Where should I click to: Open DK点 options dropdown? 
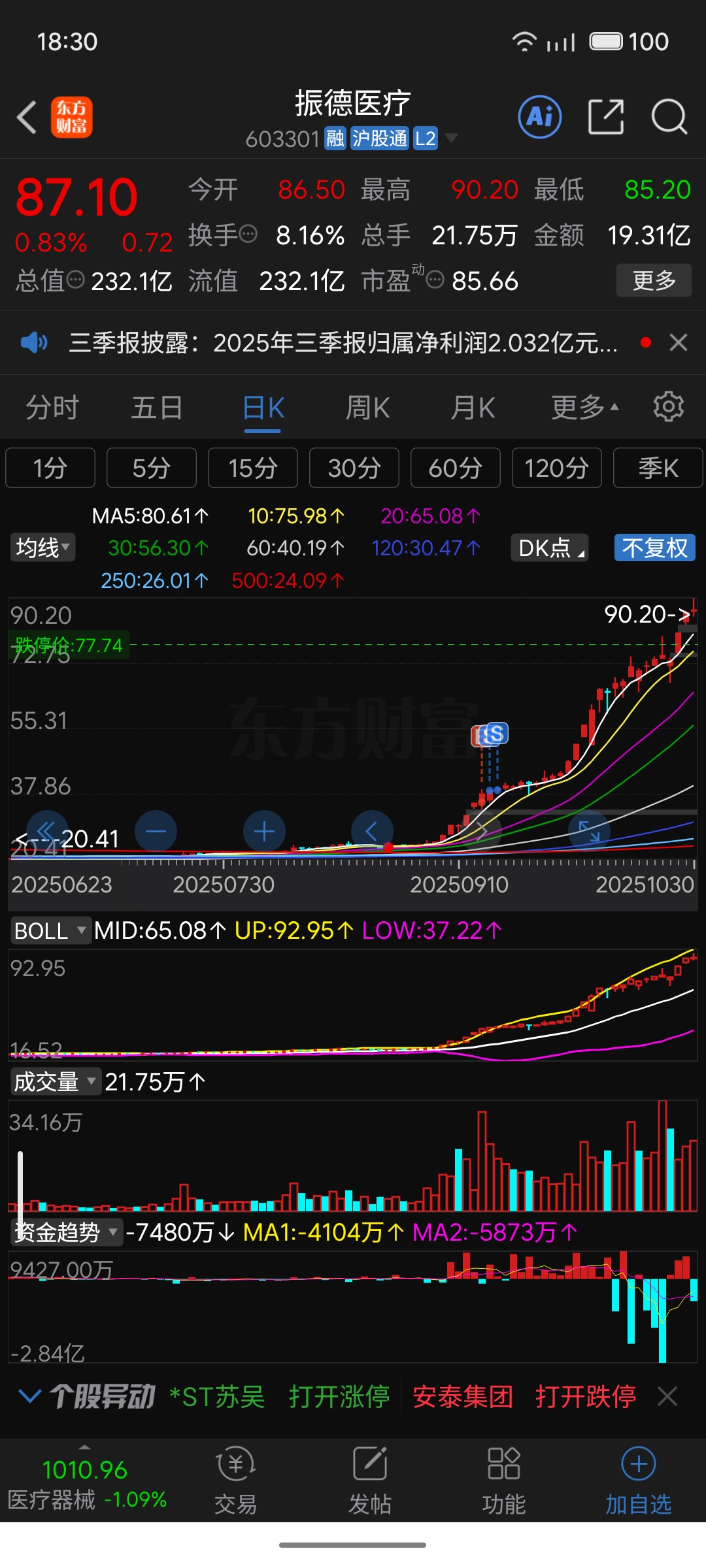(550, 547)
